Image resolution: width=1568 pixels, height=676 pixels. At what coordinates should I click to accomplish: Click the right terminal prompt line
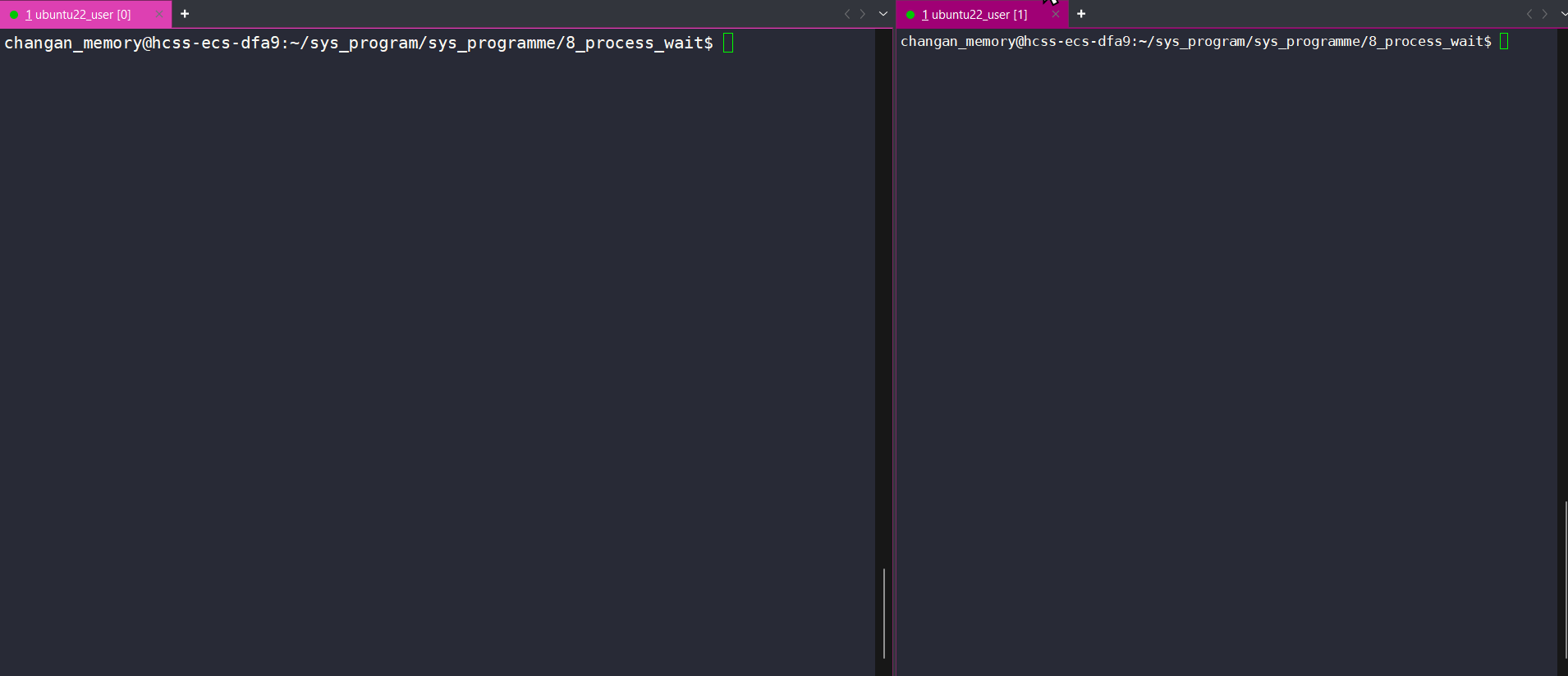1205,41
